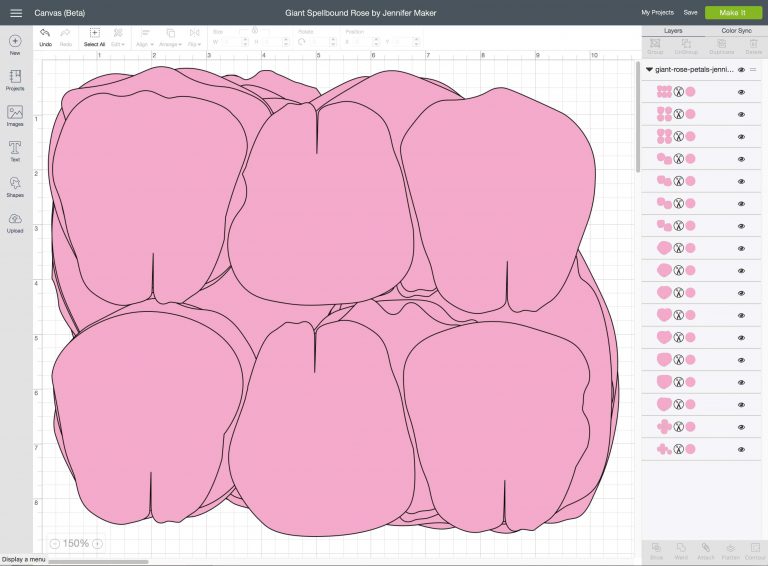The height and width of the screenshot is (566, 768).
Task: Select the top layer thumbnail with six petals
Action: point(664,92)
